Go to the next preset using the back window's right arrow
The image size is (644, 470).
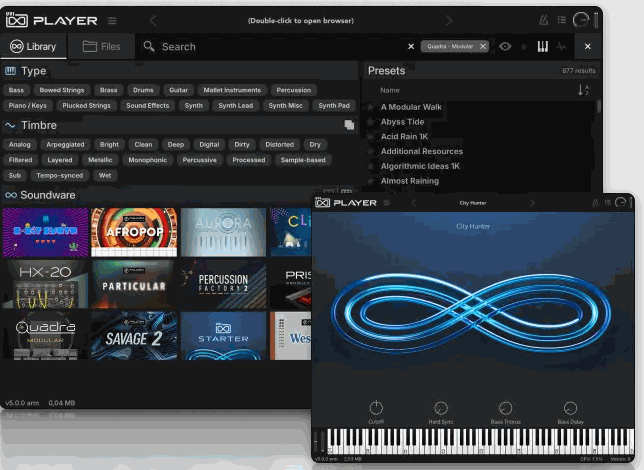point(449,21)
